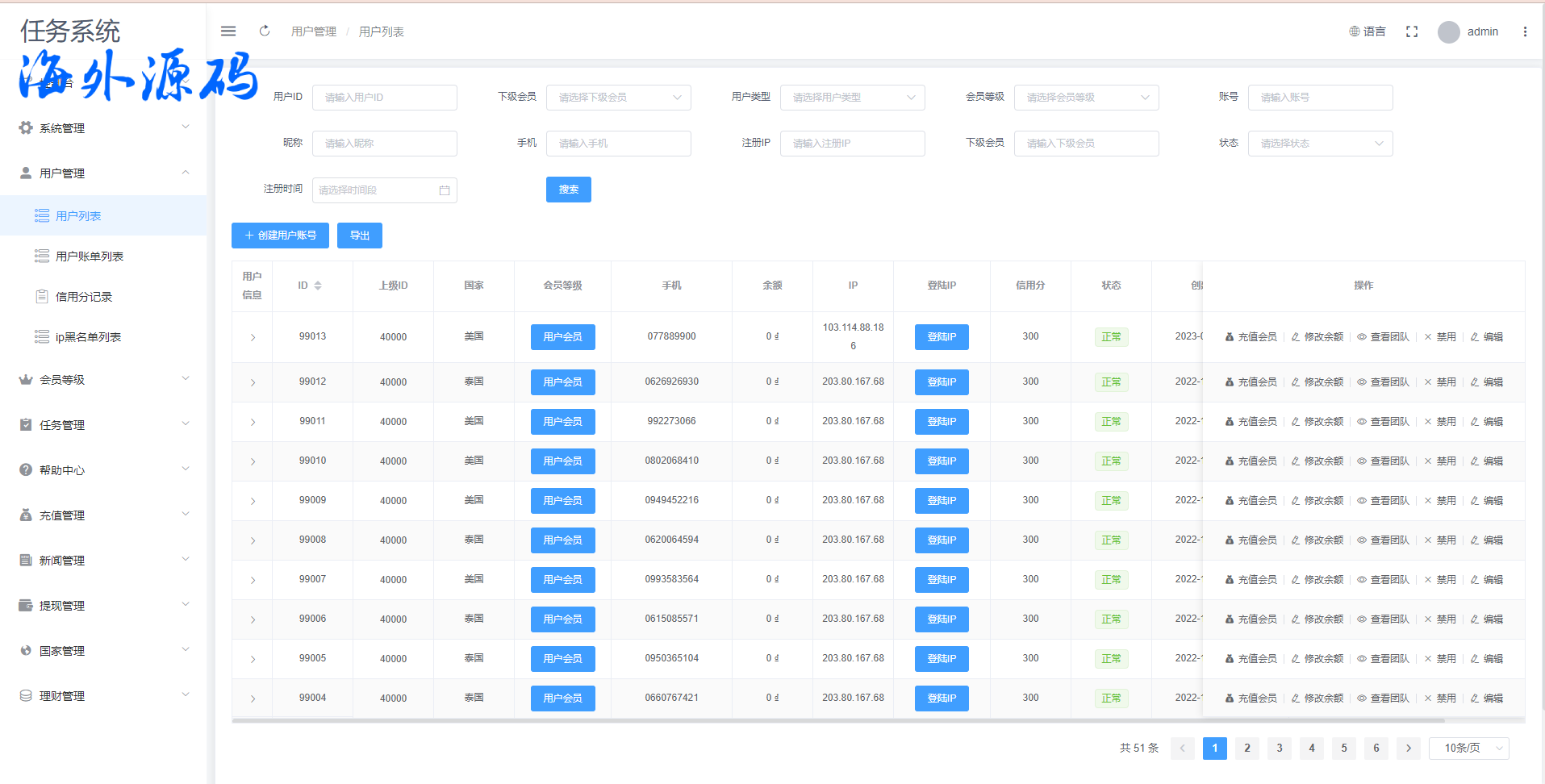Toggle fullscreen mode icon
Screen dimensions: 1545x784
[x=1412, y=31]
